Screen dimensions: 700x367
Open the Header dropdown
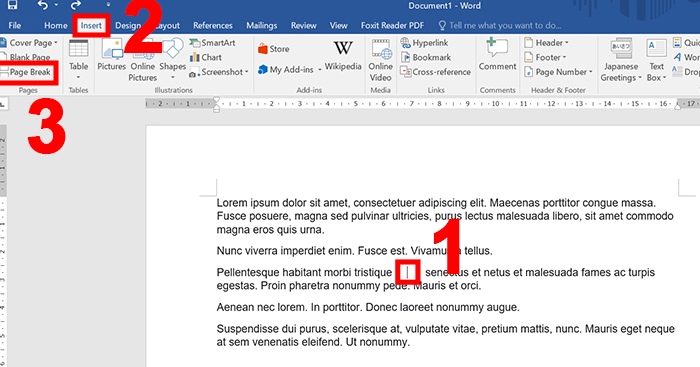pos(546,43)
